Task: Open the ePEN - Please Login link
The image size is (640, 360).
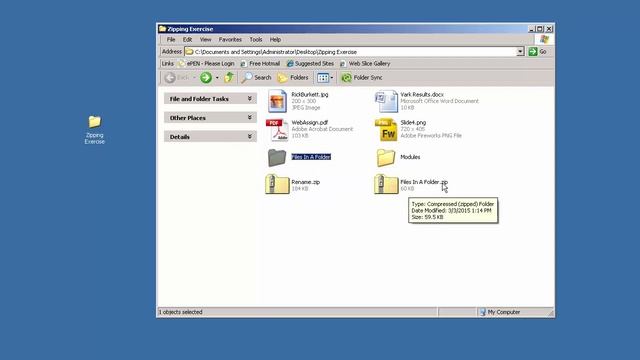Action: pyautogui.click(x=207, y=64)
